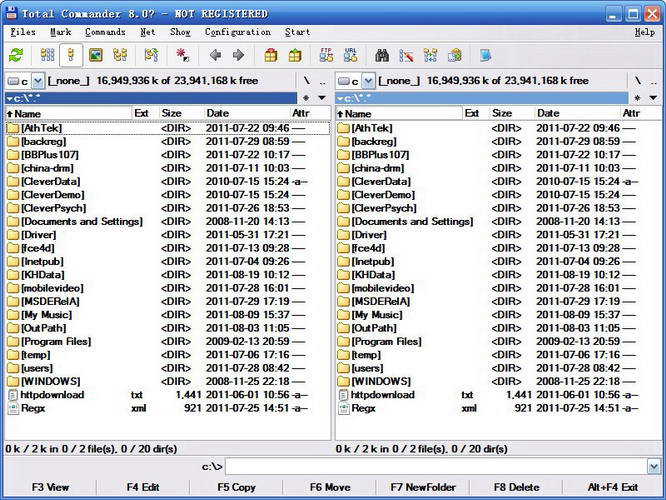Sort right panel by Ext column header
The image size is (666, 500).
tap(476, 113)
